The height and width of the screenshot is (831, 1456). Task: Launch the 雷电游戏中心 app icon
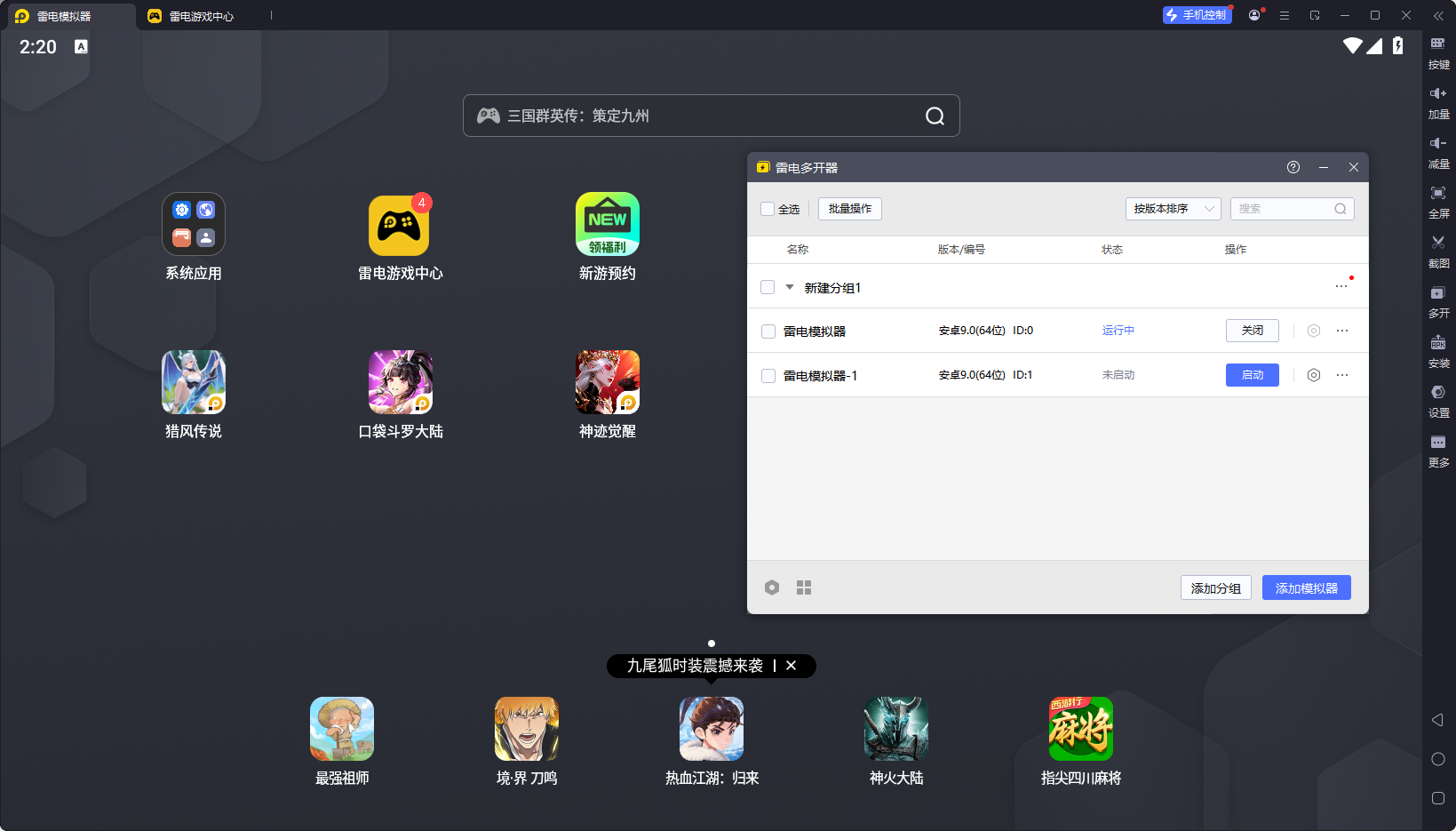[399, 226]
